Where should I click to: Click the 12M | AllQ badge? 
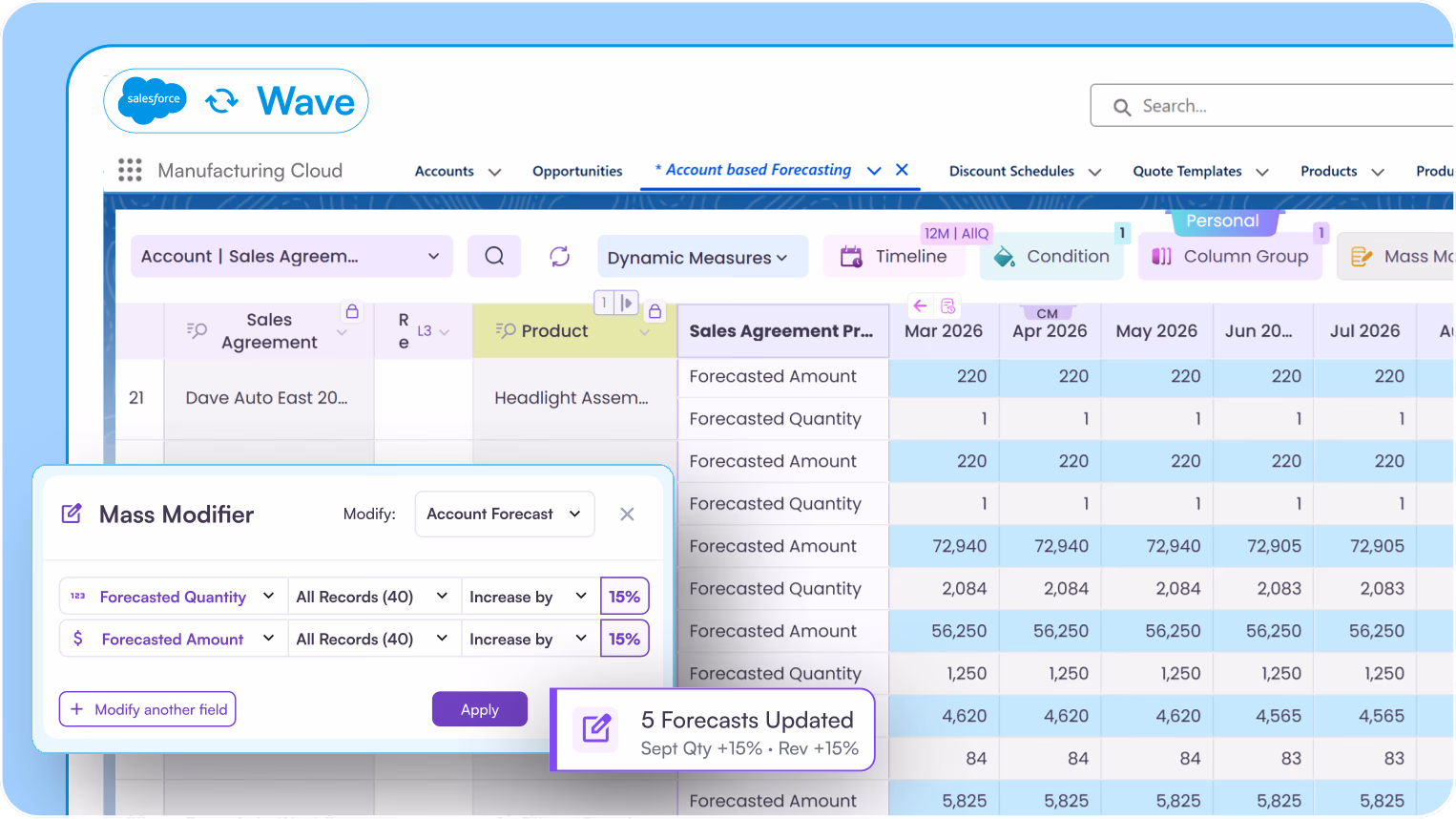956,233
